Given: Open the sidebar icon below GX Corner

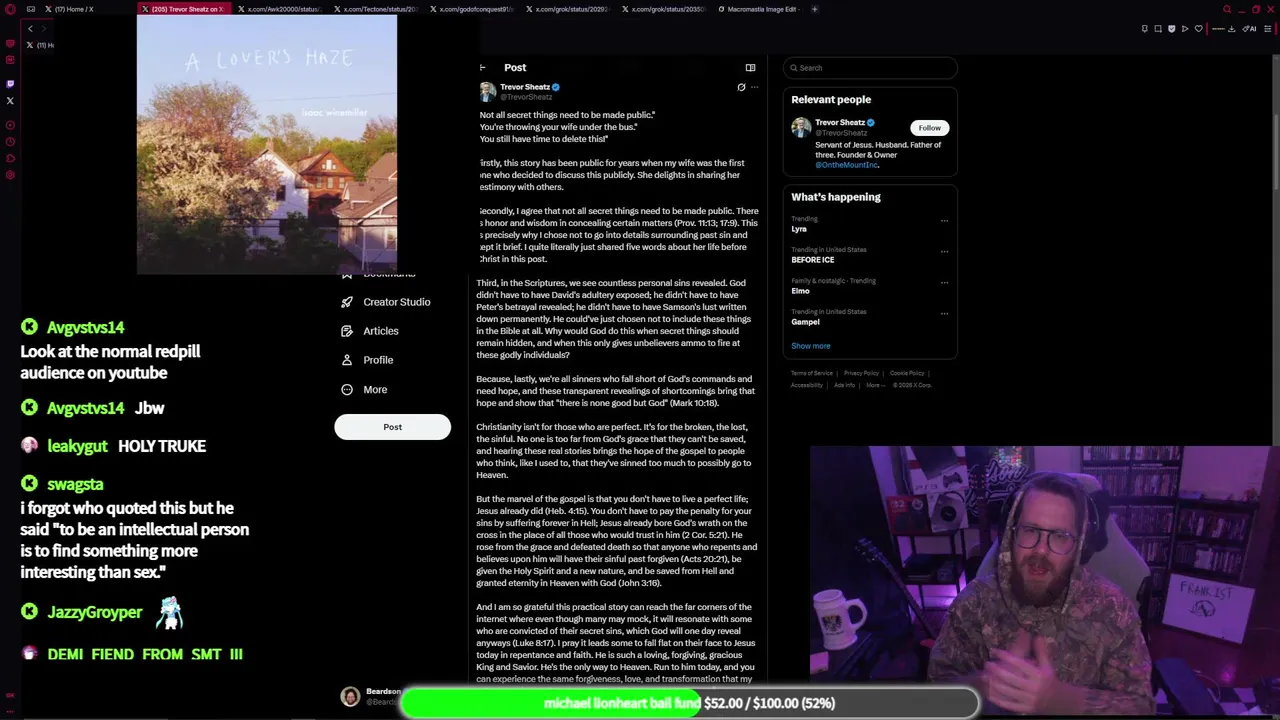Looking at the screenshot, I should tap(10, 60).
